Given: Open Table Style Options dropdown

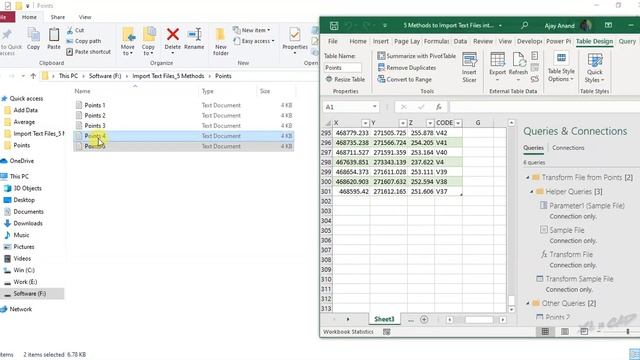Looking at the screenshot, I should click(561, 67).
